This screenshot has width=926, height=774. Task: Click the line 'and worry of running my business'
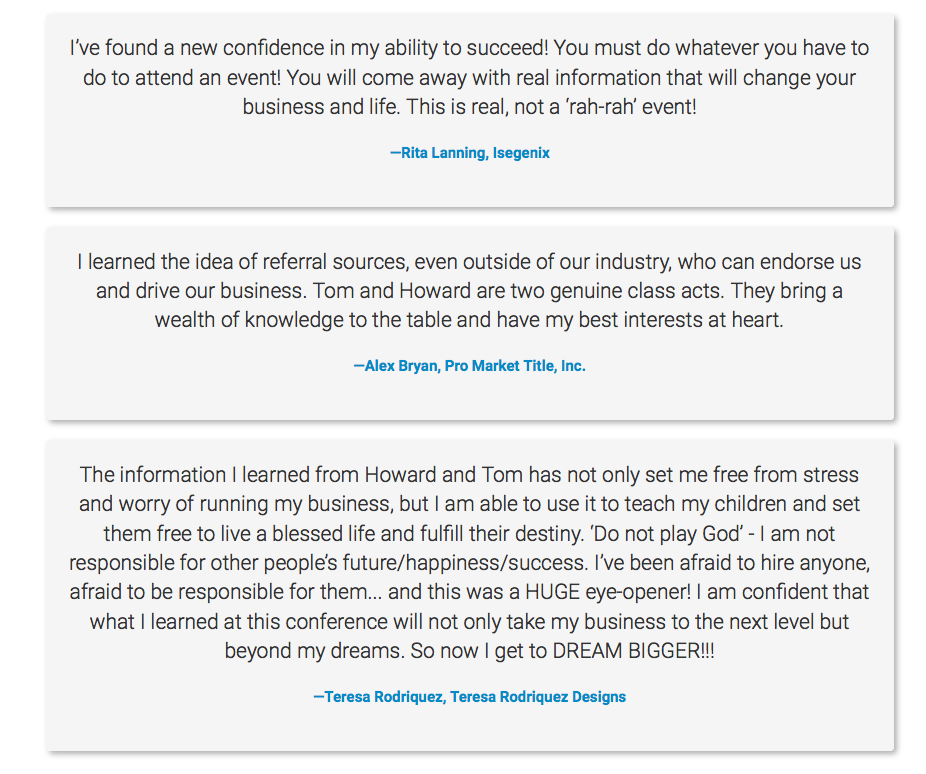tap(469, 504)
